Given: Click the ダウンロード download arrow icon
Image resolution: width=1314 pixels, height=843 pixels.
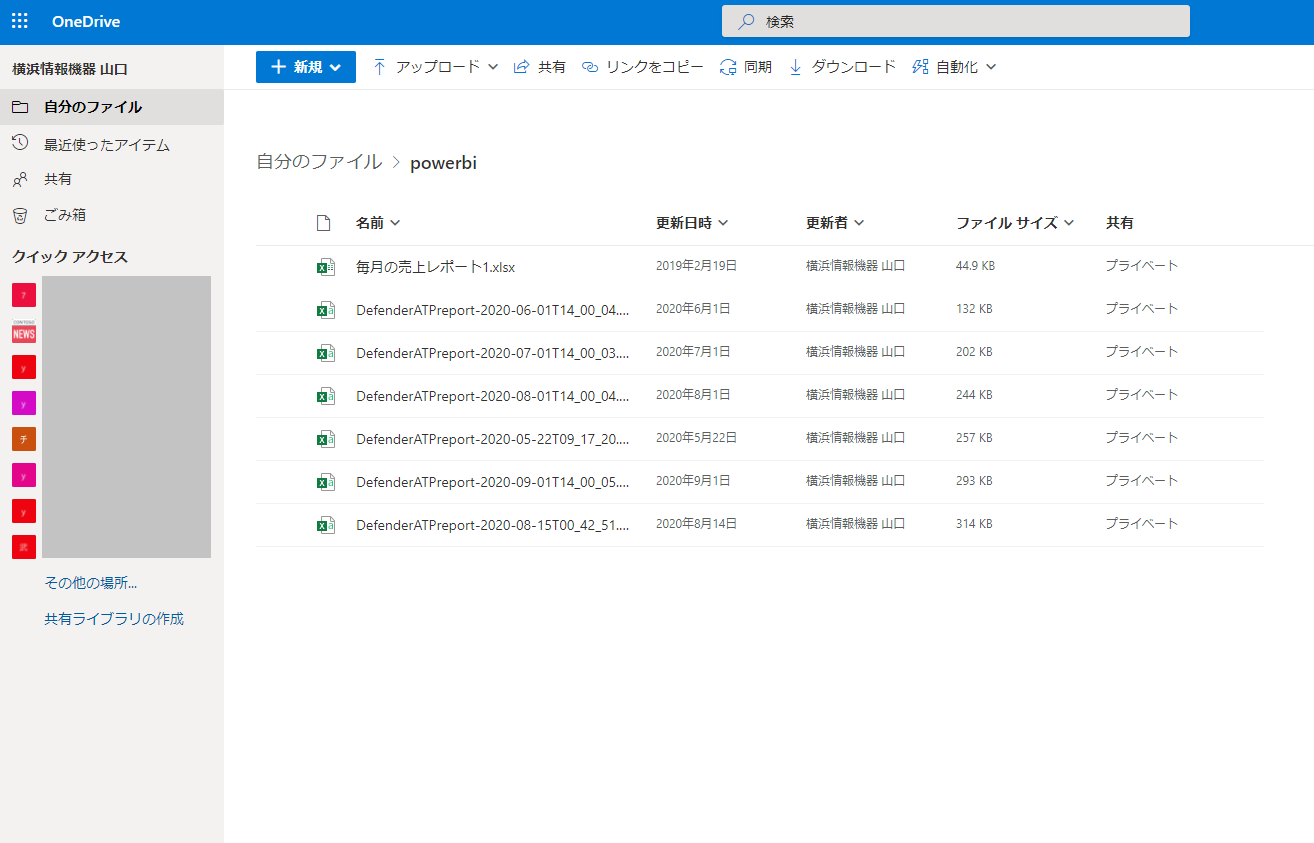Looking at the screenshot, I should pyautogui.click(x=796, y=67).
